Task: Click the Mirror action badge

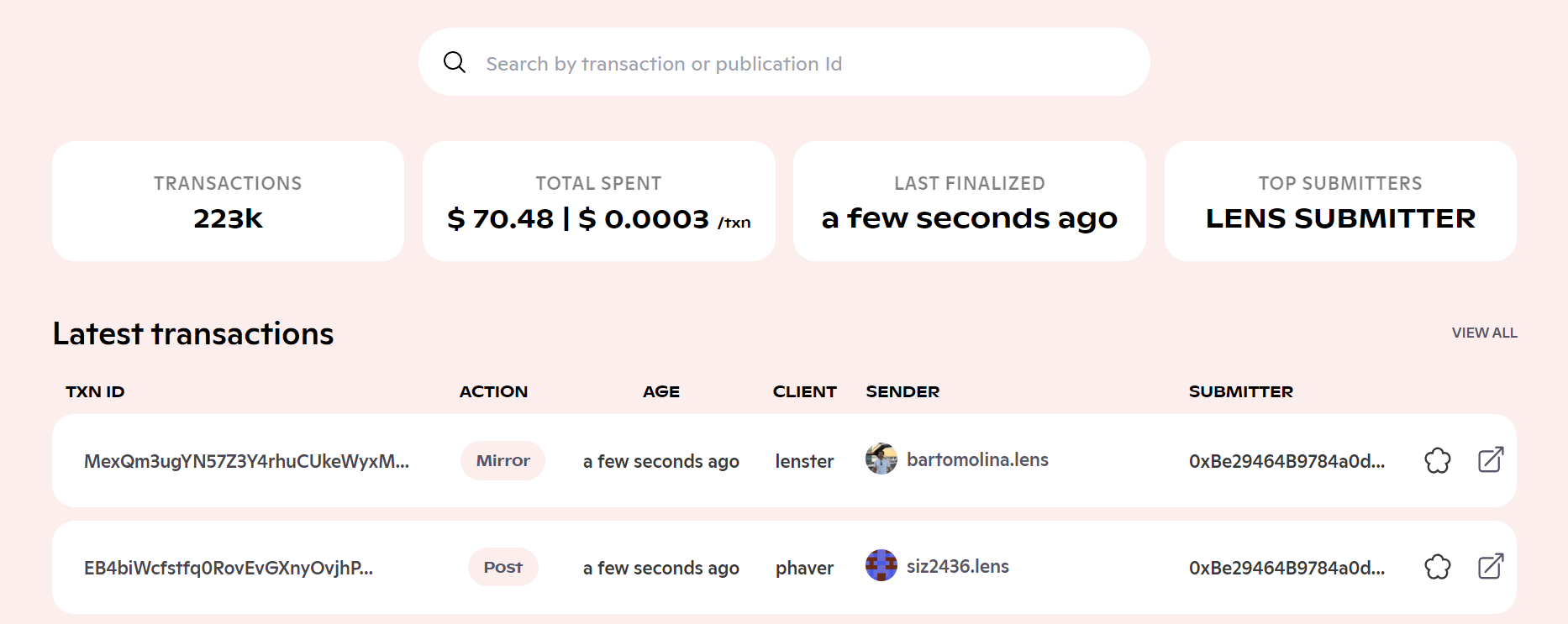Action: pos(502,460)
